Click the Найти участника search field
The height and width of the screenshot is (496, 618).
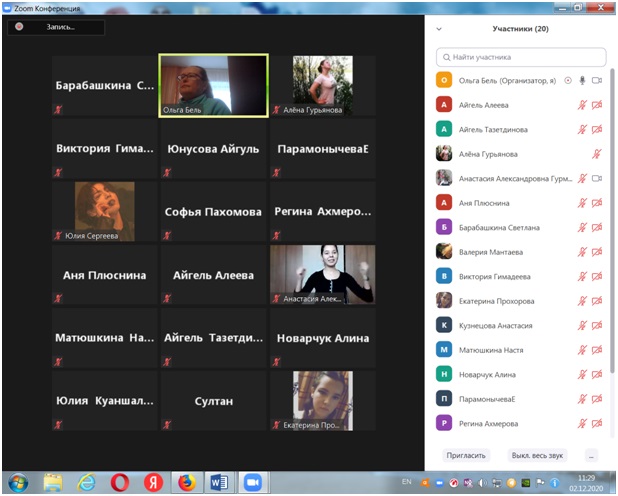tap(521, 57)
